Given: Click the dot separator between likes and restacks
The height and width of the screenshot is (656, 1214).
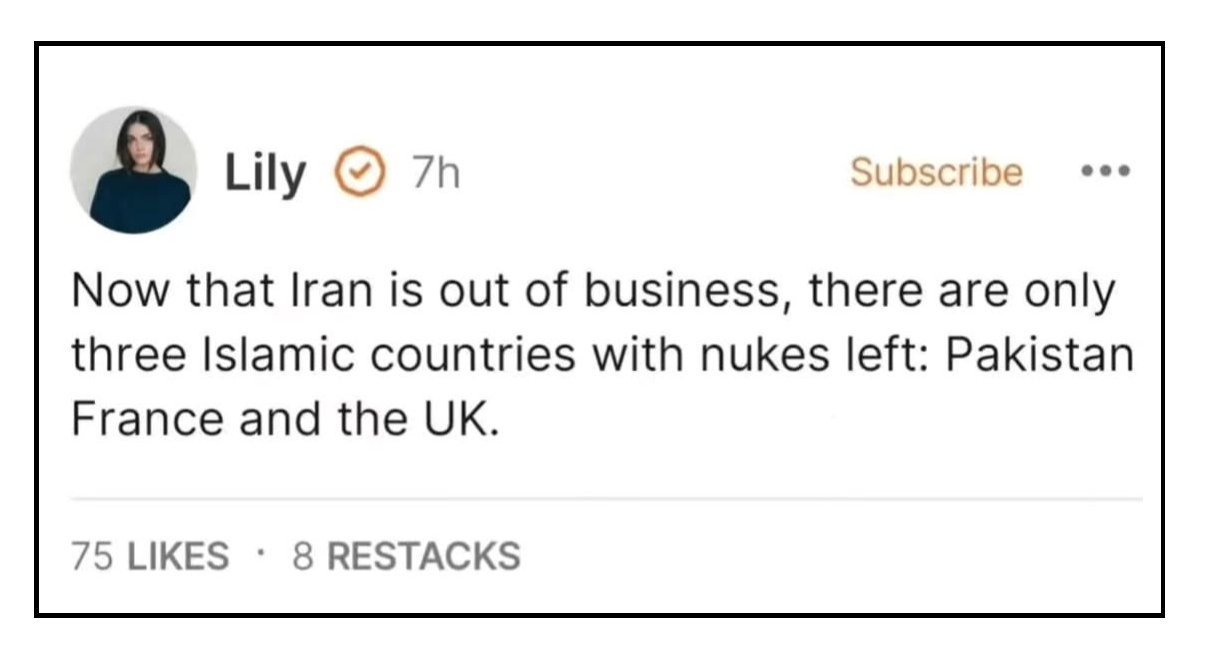Looking at the screenshot, I should 261,553.
